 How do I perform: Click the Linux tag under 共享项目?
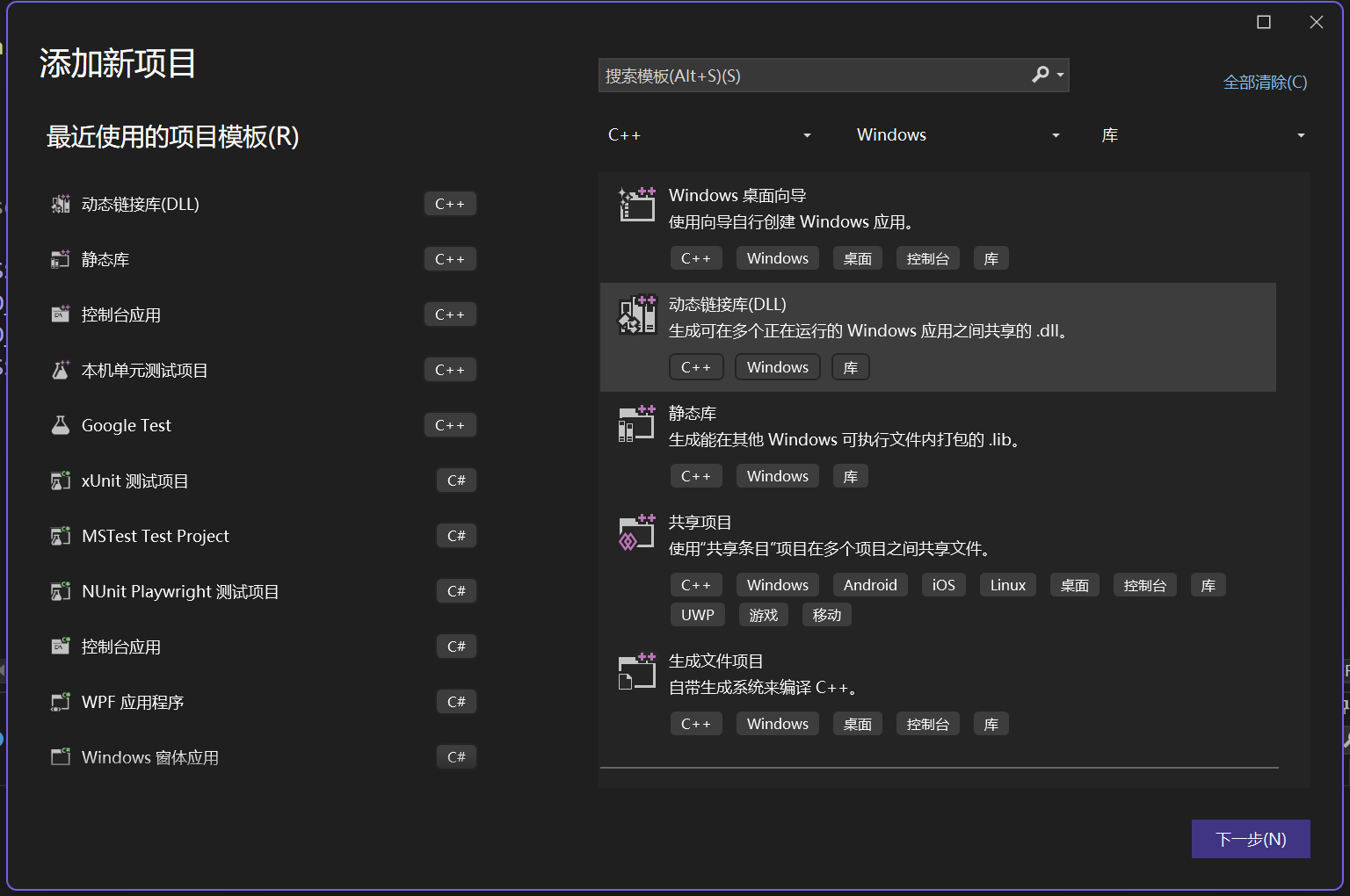(1008, 585)
